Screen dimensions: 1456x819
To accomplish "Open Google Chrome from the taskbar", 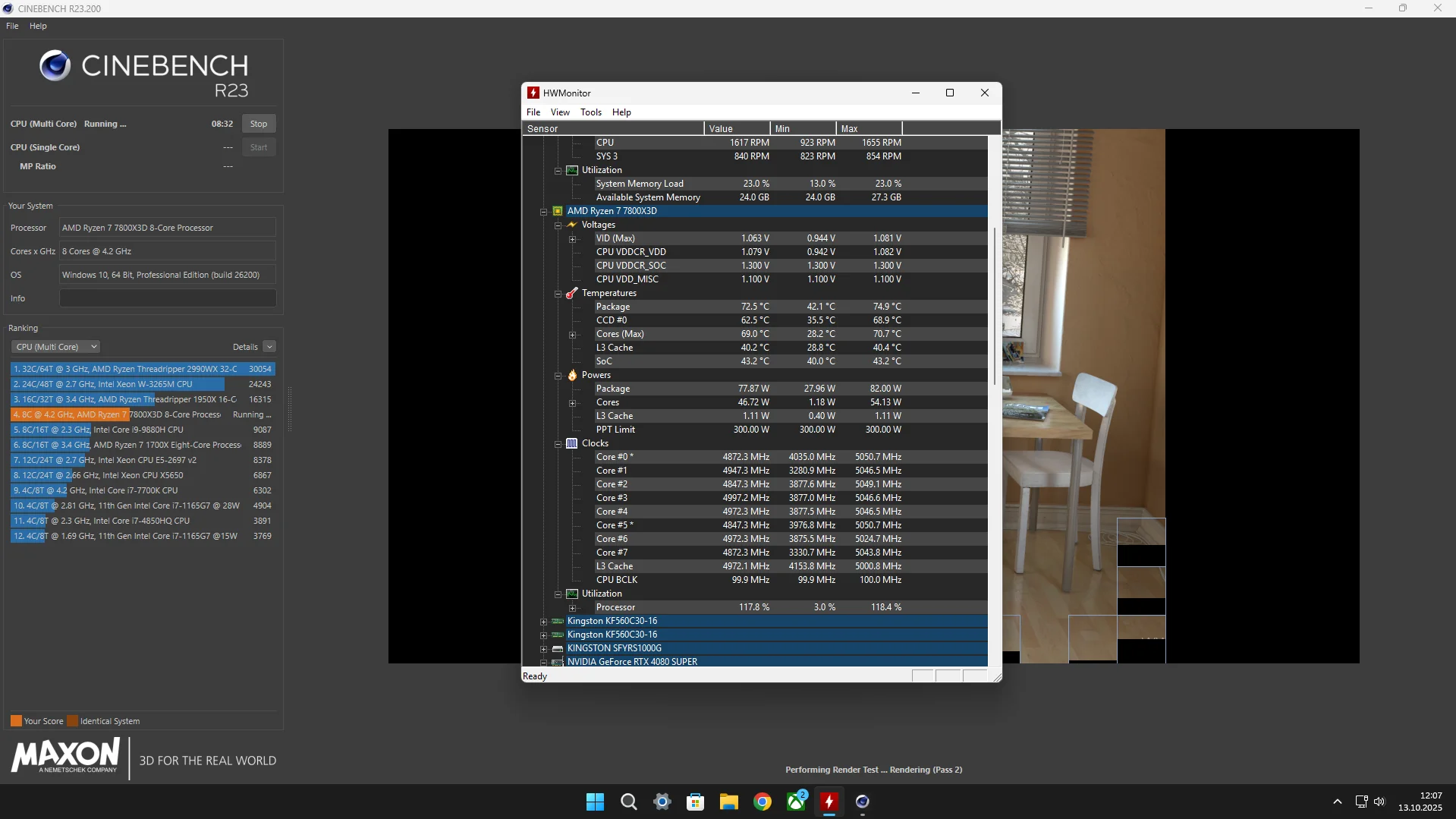I will click(x=763, y=802).
